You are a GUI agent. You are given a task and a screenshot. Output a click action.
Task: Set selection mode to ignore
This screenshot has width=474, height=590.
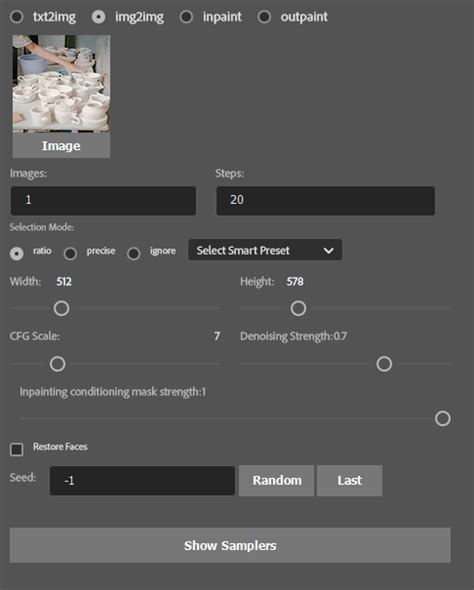coord(134,254)
